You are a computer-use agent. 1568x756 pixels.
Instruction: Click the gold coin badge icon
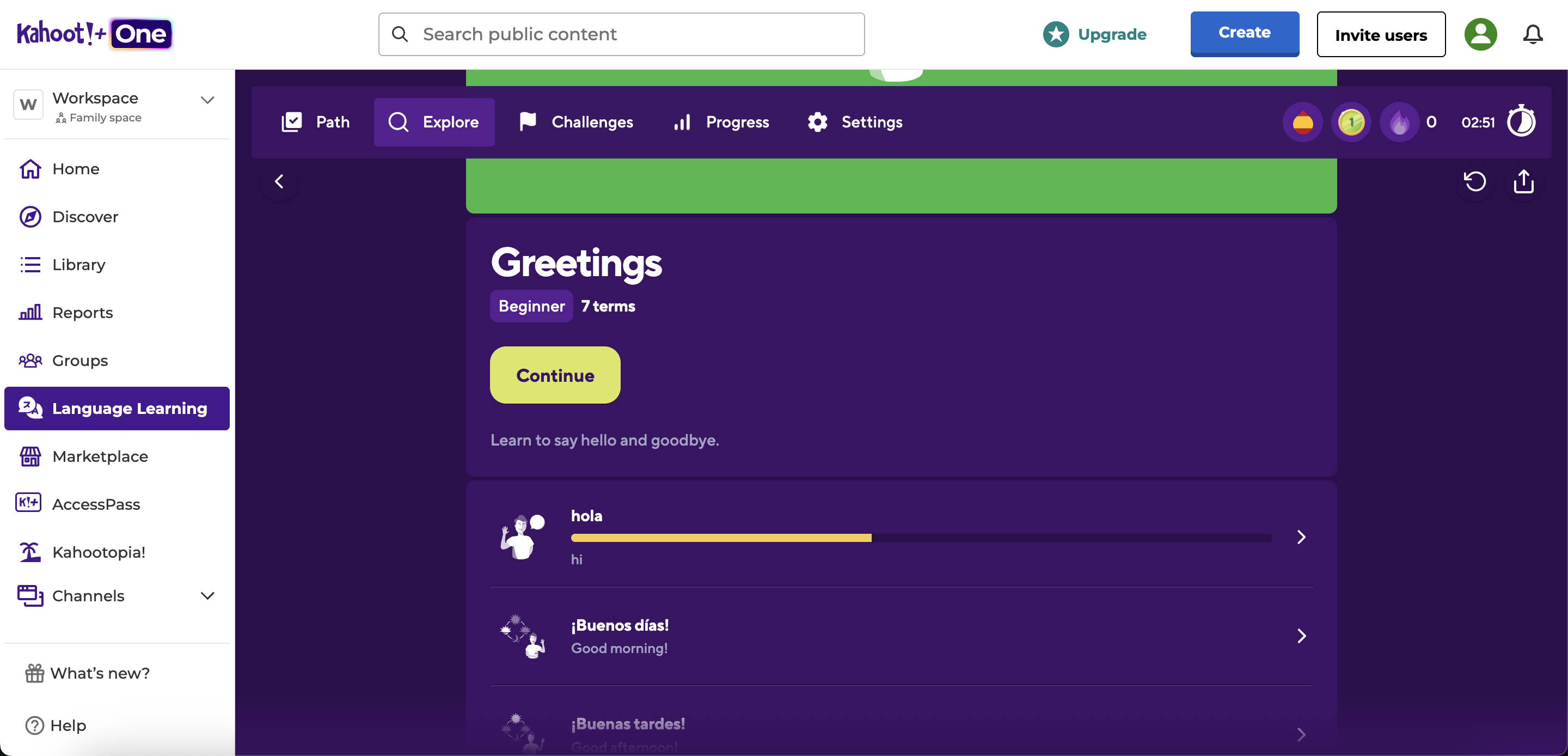pyautogui.click(x=1351, y=123)
